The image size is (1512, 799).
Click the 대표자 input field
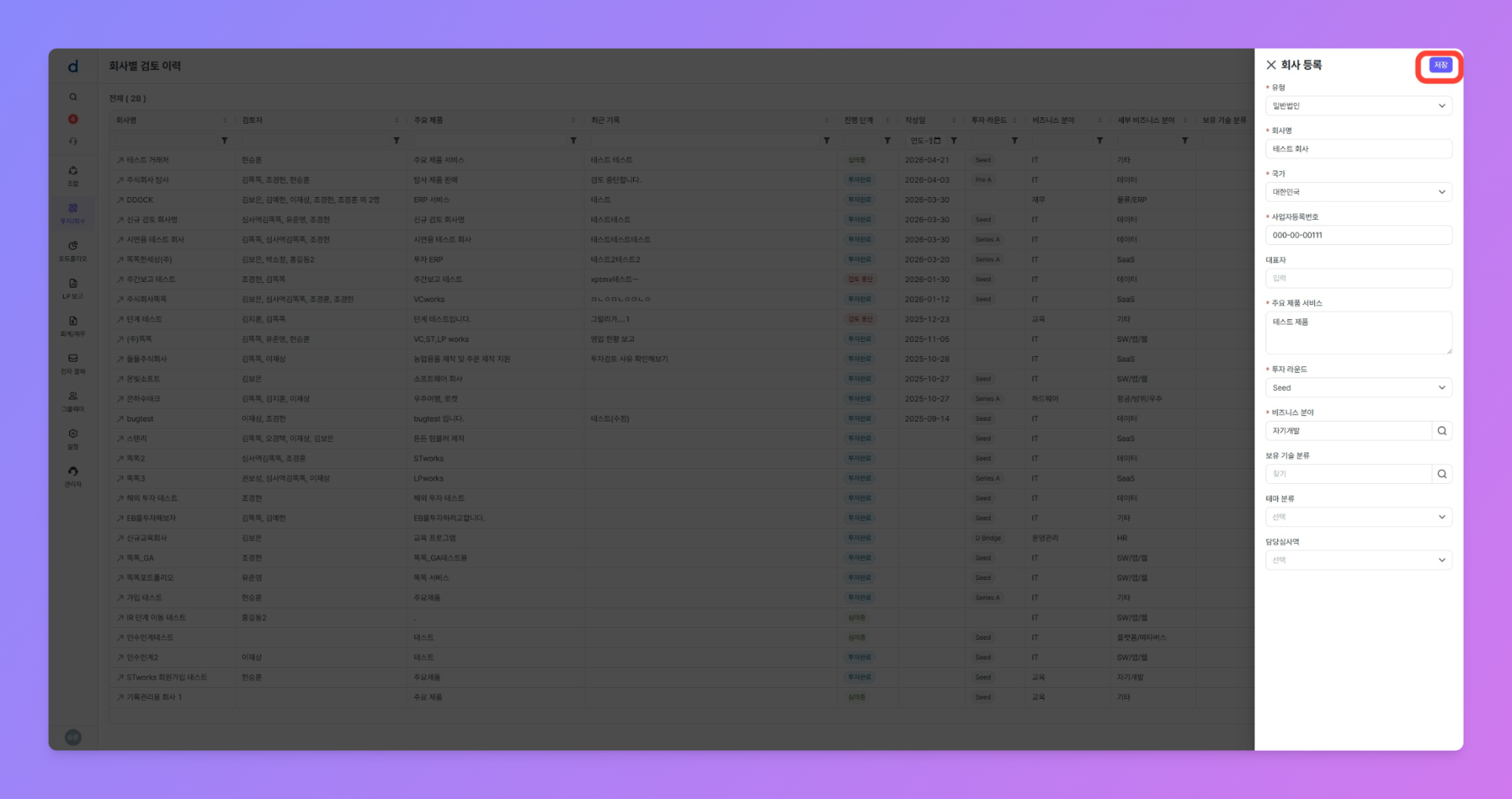(1358, 278)
